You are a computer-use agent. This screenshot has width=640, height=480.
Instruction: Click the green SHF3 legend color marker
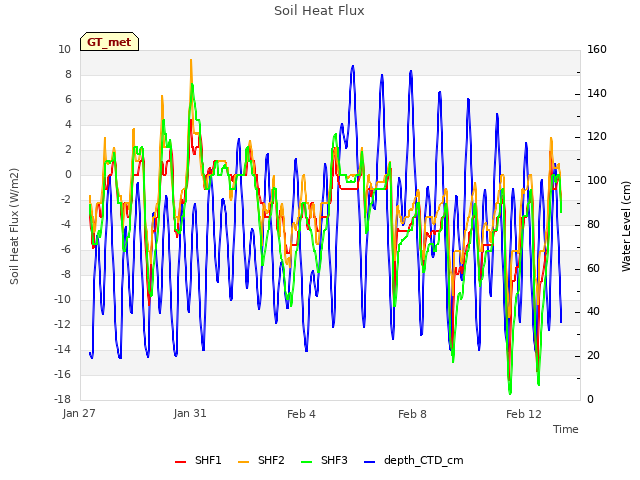307,462
